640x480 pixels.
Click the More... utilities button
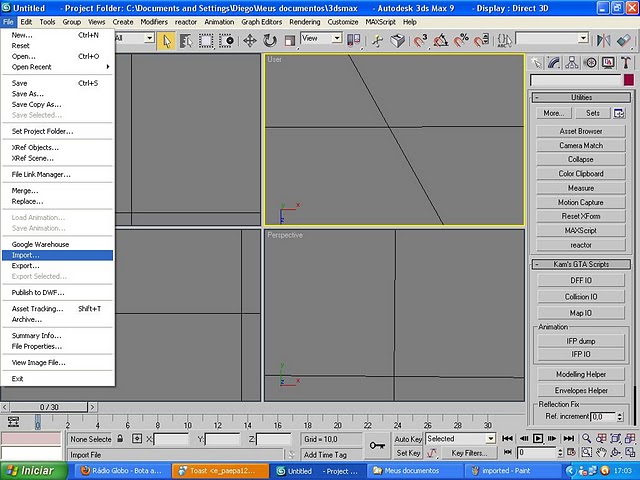pos(553,113)
